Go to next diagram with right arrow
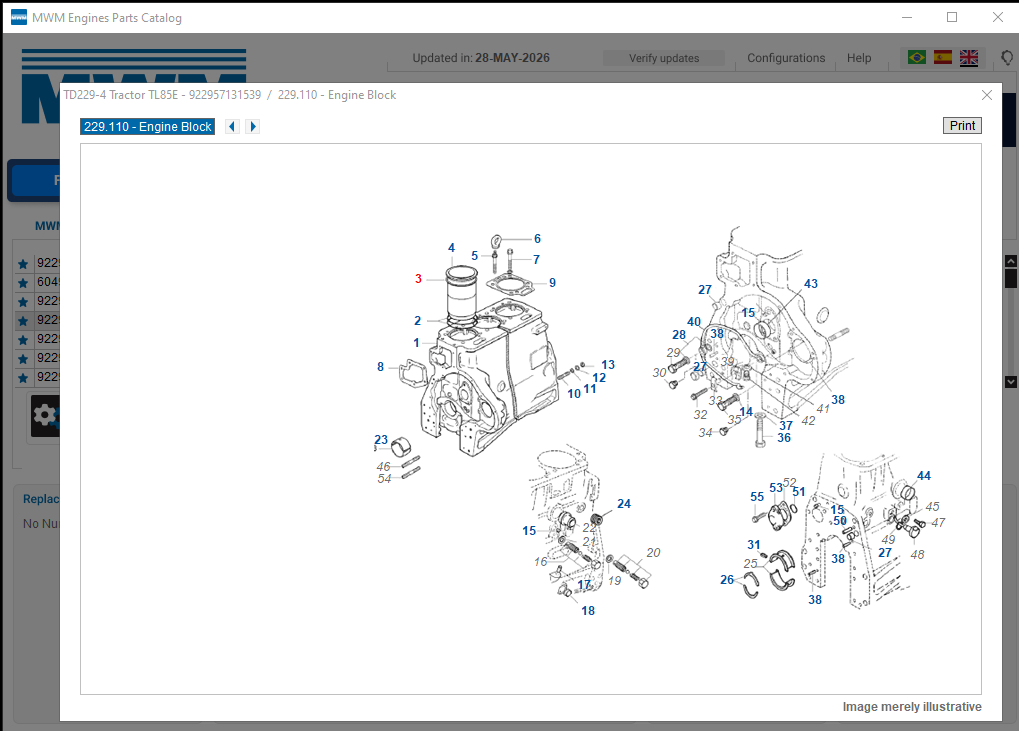The width and height of the screenshot is (1019, 731). point(253,127)
